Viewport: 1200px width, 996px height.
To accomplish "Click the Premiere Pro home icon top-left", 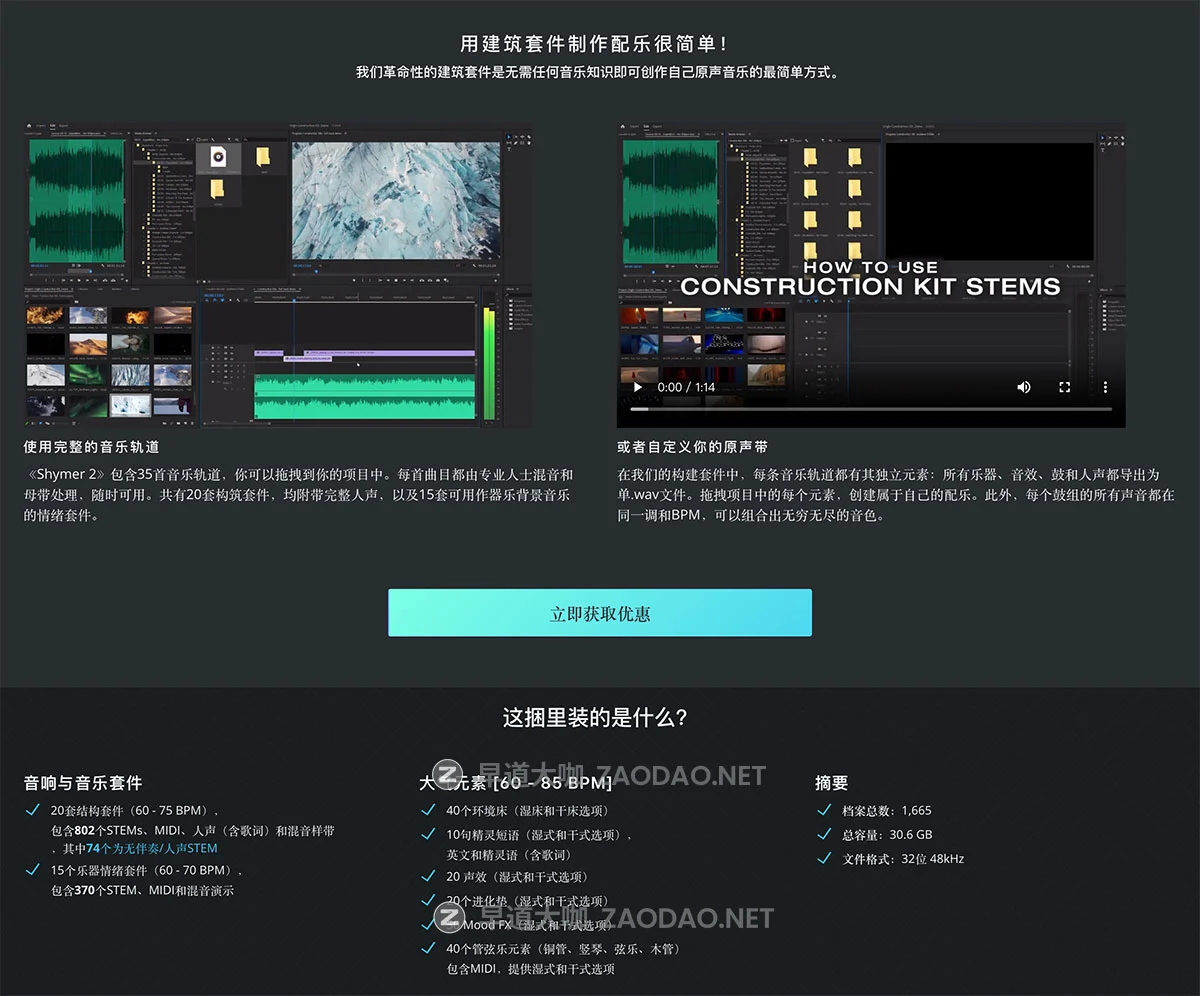I will [x=29, y=125].
